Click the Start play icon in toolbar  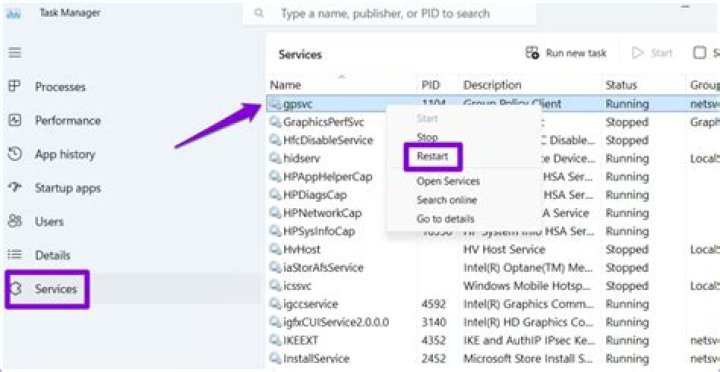(637, 53)
